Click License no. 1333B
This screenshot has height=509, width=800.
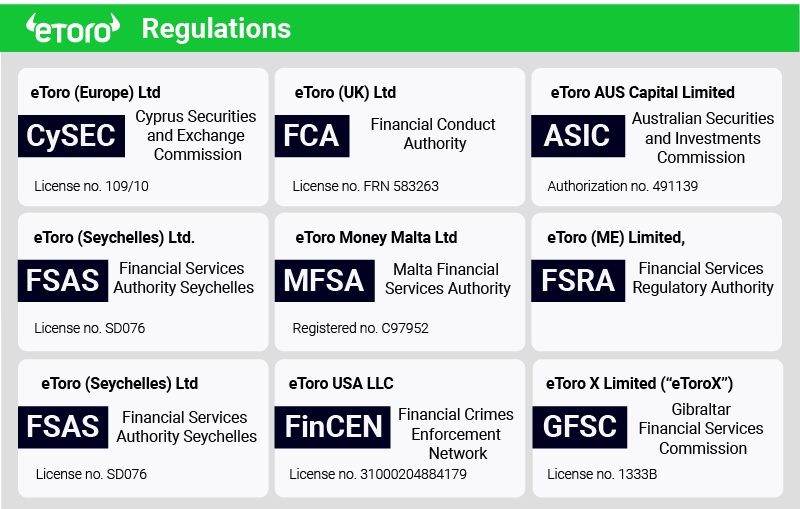[x=602, y=474]
